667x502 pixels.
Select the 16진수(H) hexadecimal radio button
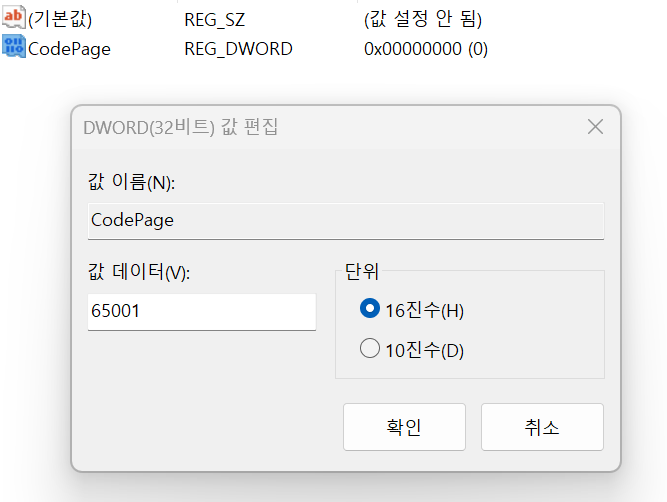pyautogui.click(x=370, y=308)
